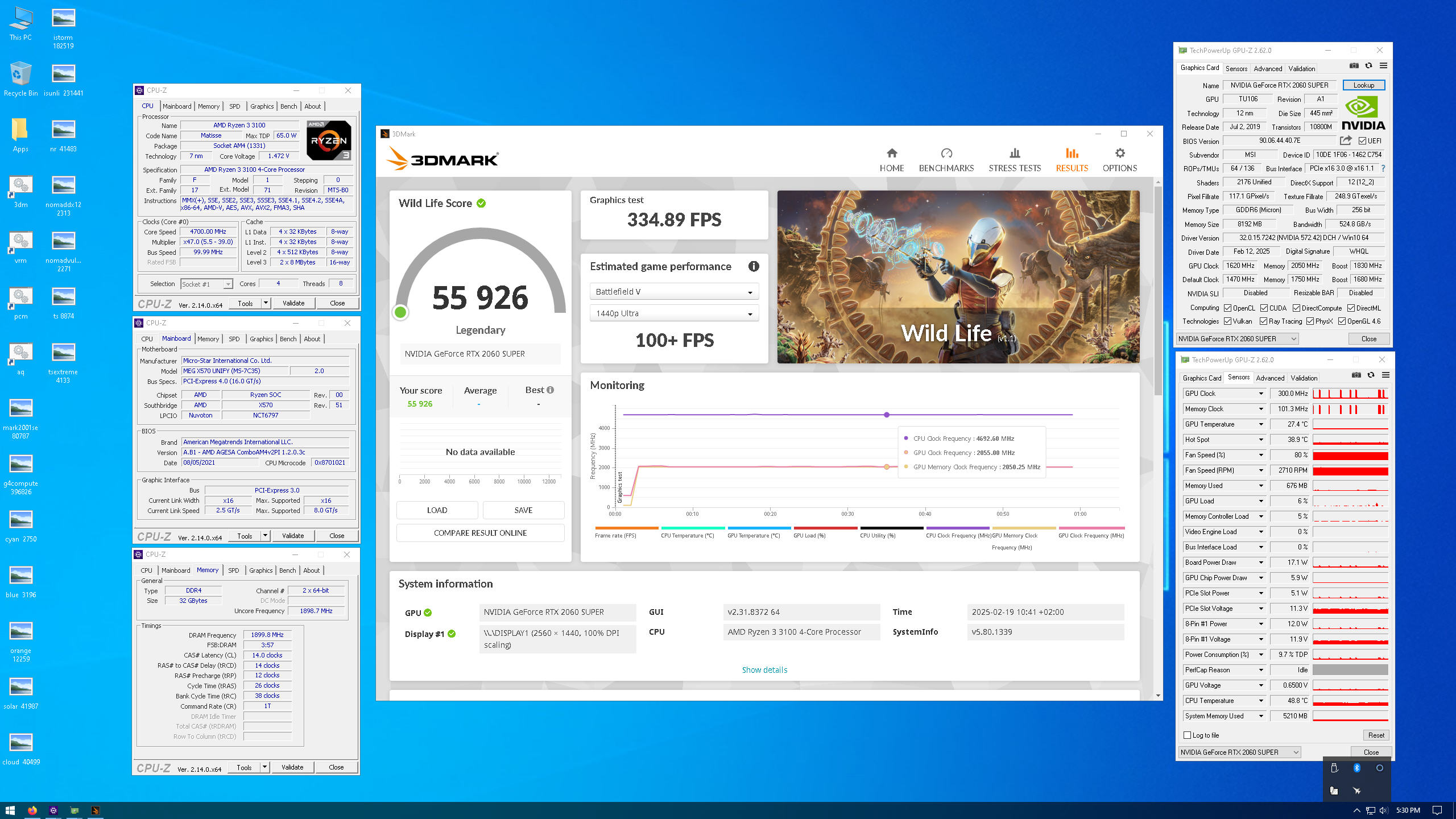Switch to SPD tab in middle CPU-Z window
The height and width of the screenshot is (819, 1456).
pyautogui.click(x=234, y=339)
